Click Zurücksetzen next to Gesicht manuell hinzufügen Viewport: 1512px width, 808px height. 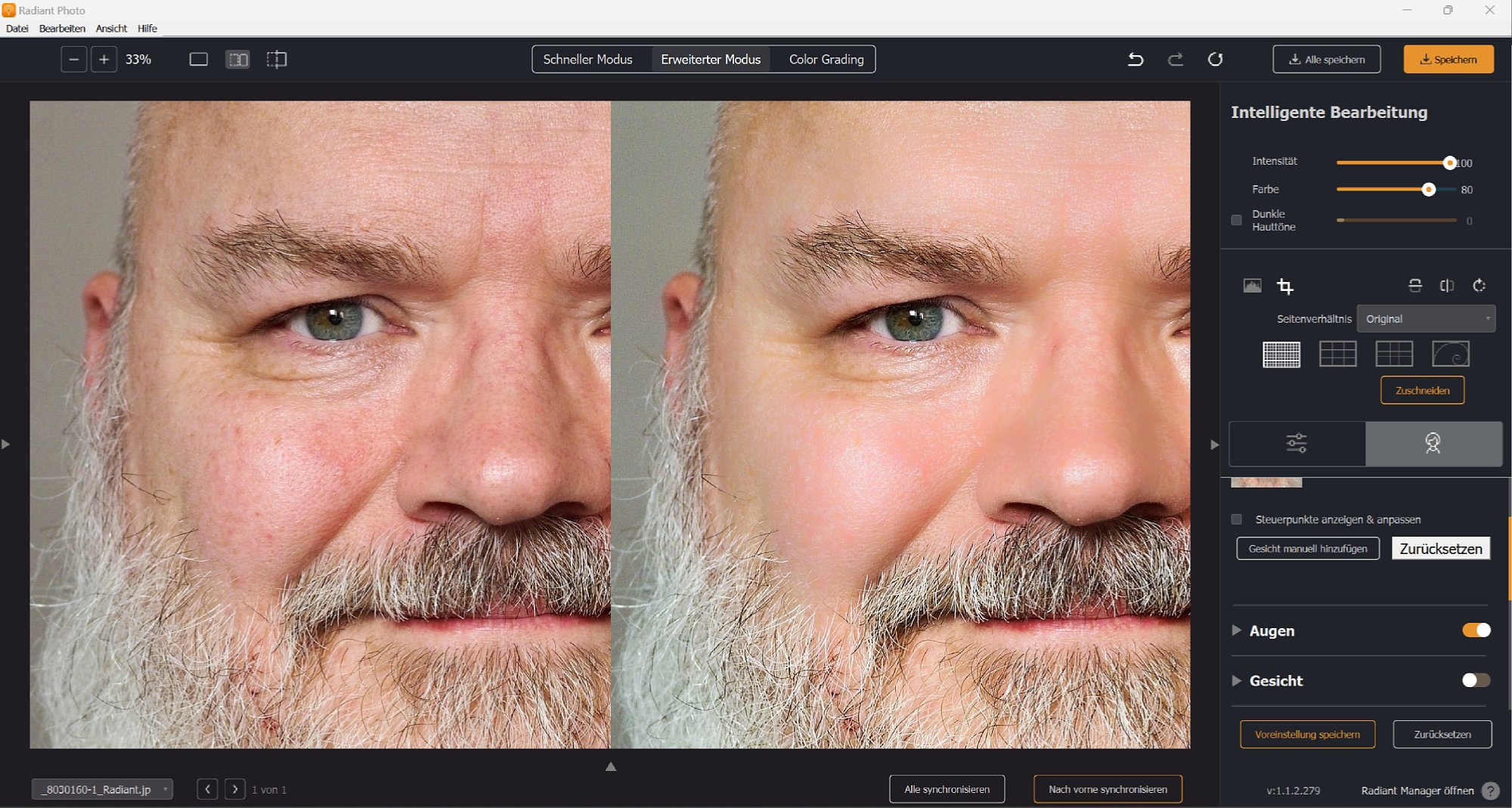pyautogui.click(x=1441, y=548)
